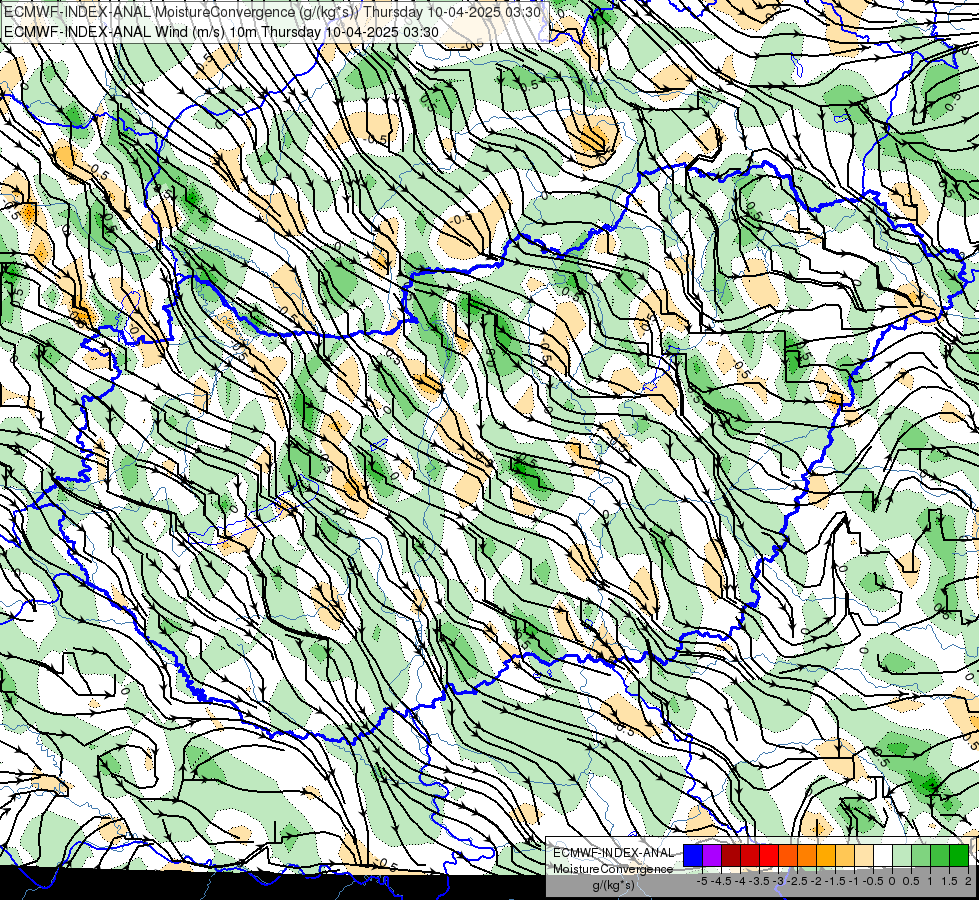Pick the bright red swatch between -3.5 and -3
979x900 pixels.
point(769,856)
